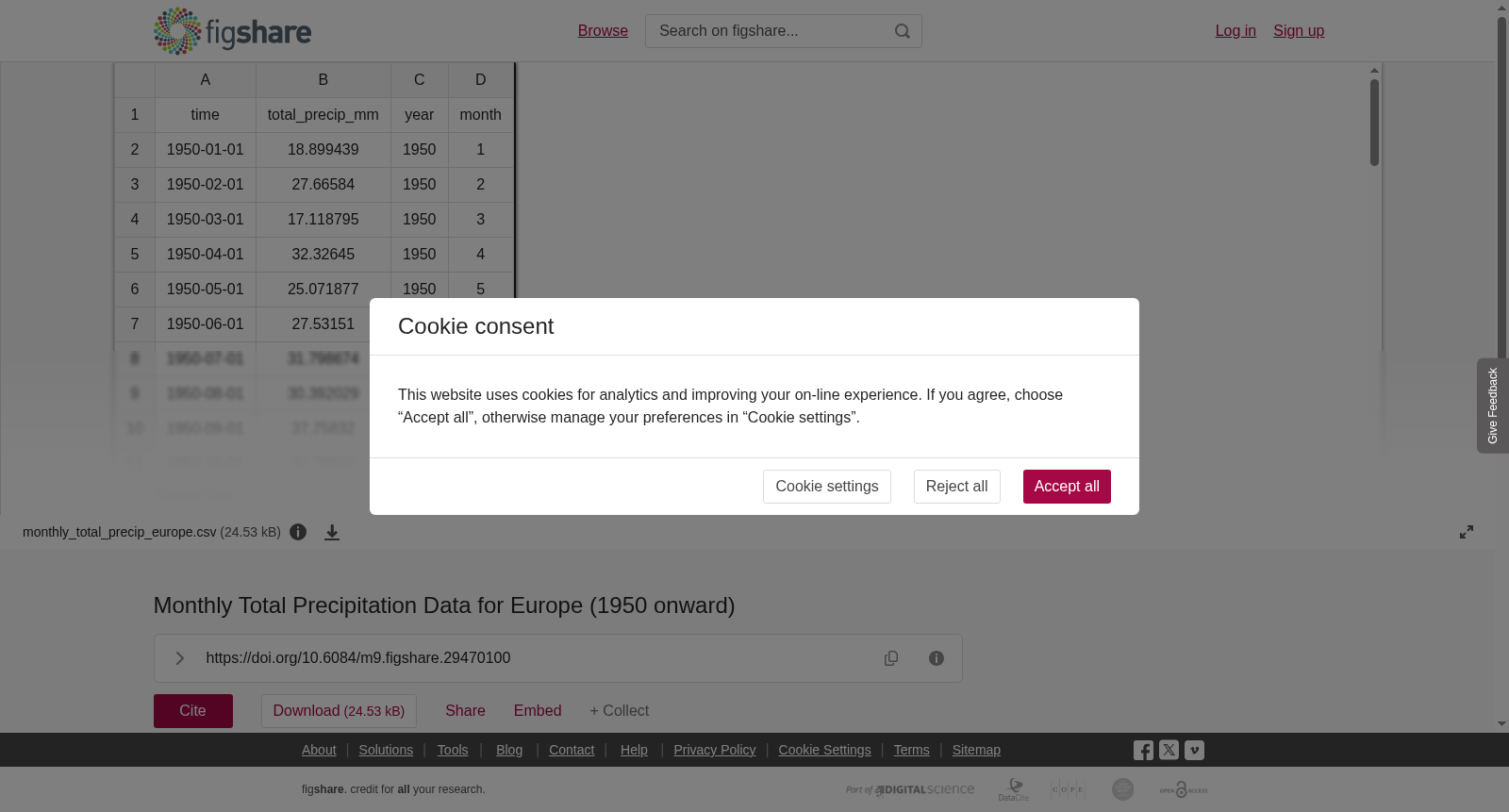Select column A header in preview
The image size is (1509, 812).
(x=206, y=80)
